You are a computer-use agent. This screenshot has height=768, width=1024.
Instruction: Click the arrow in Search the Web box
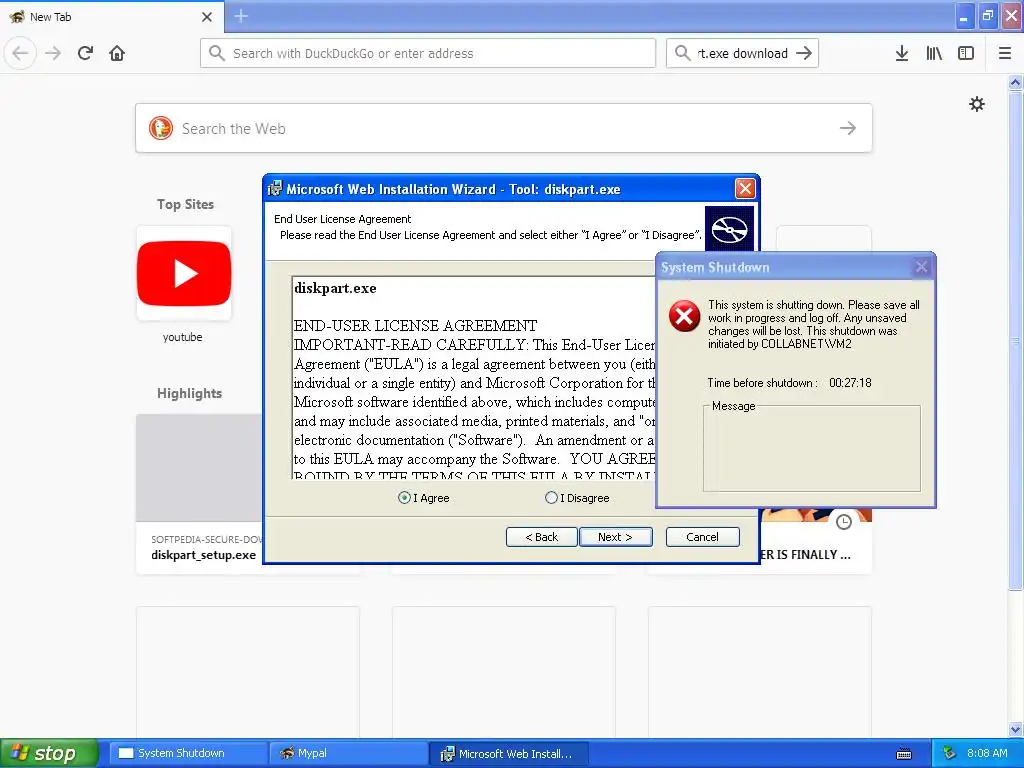[x=848, y=128]
